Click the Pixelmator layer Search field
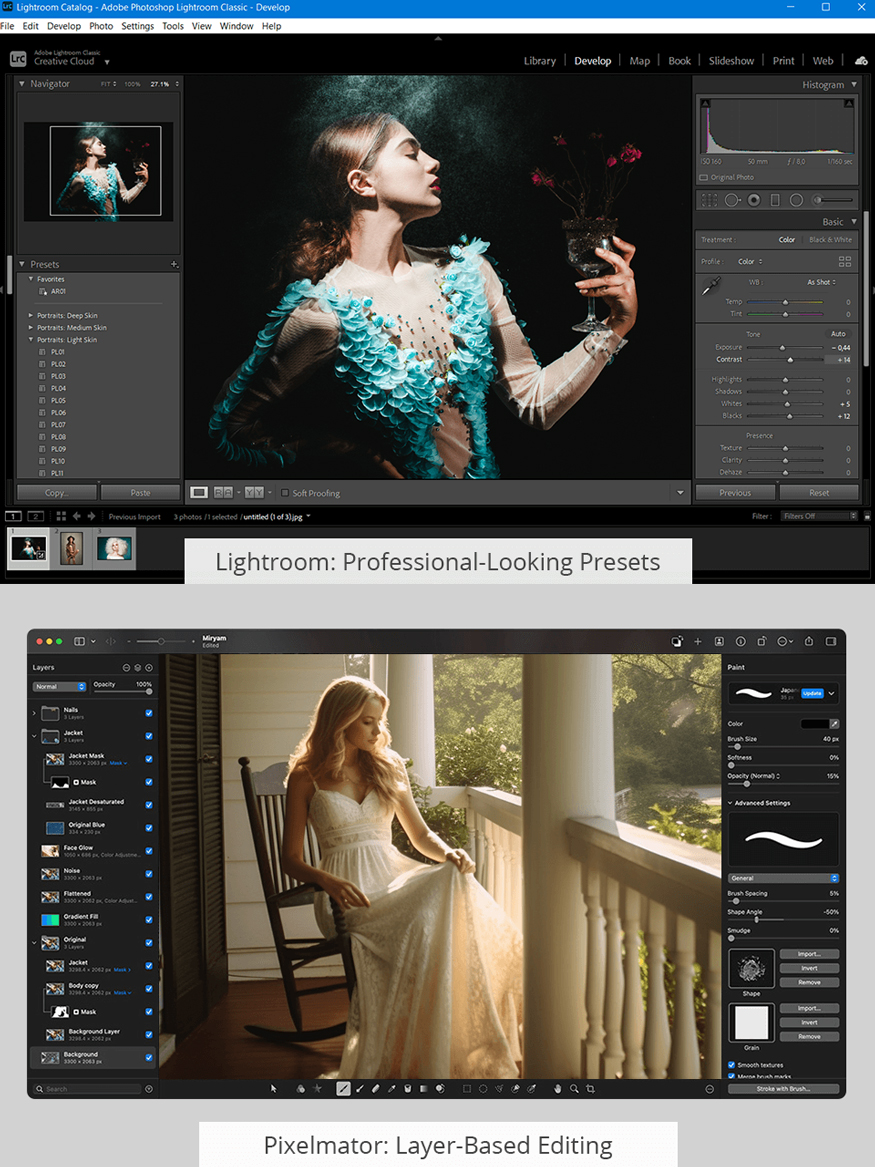 tap(87, 1089)
